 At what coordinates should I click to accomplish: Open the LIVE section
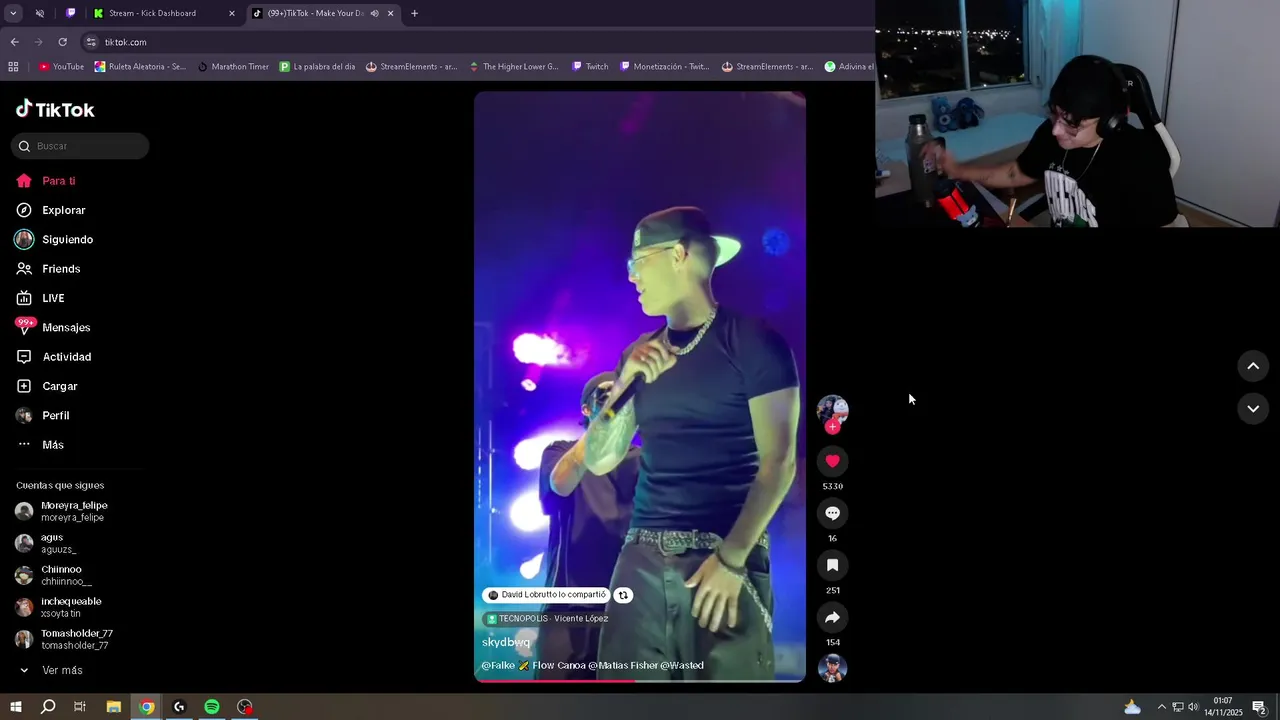click(x=41, y=298)
